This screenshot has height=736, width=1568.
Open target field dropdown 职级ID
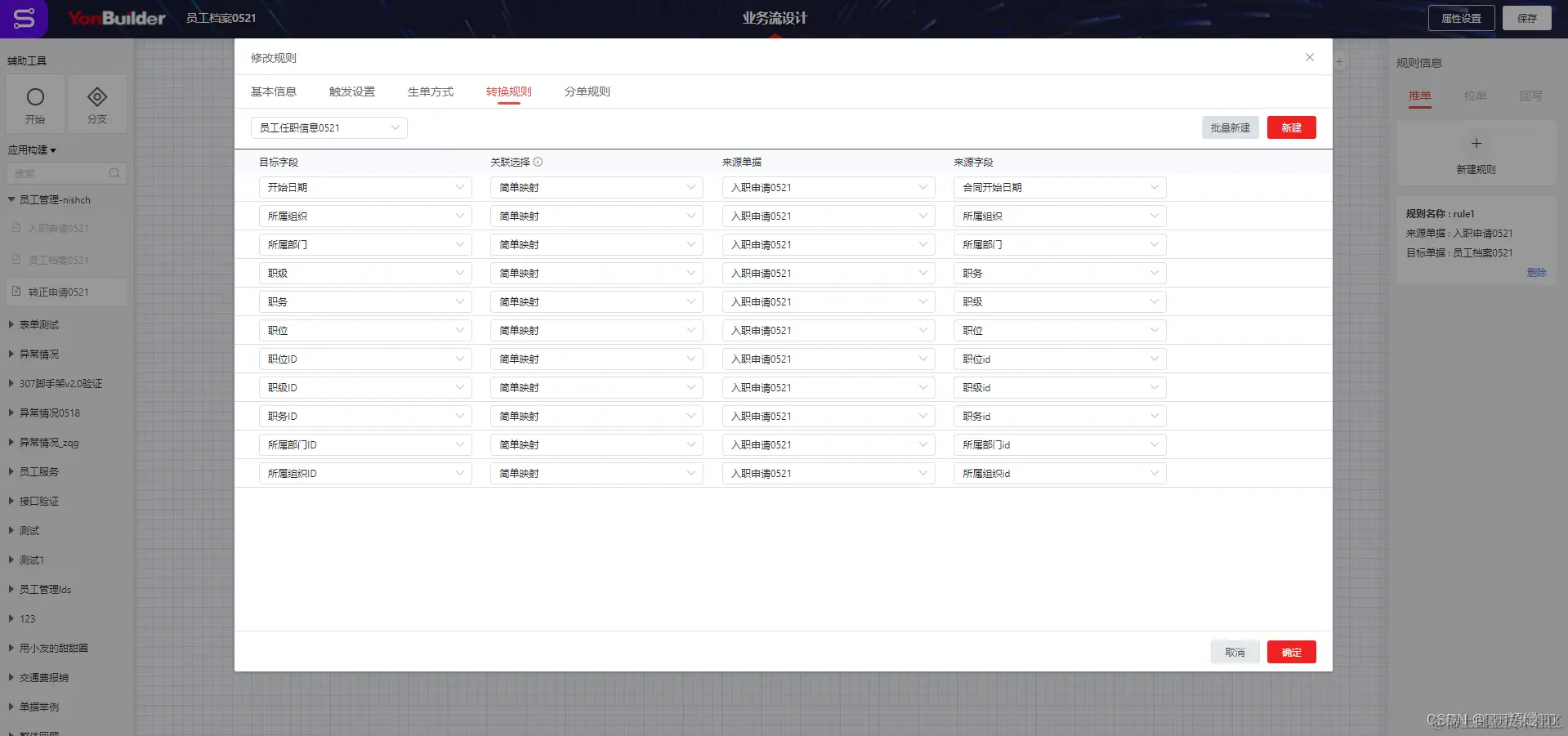coord(365,387)
